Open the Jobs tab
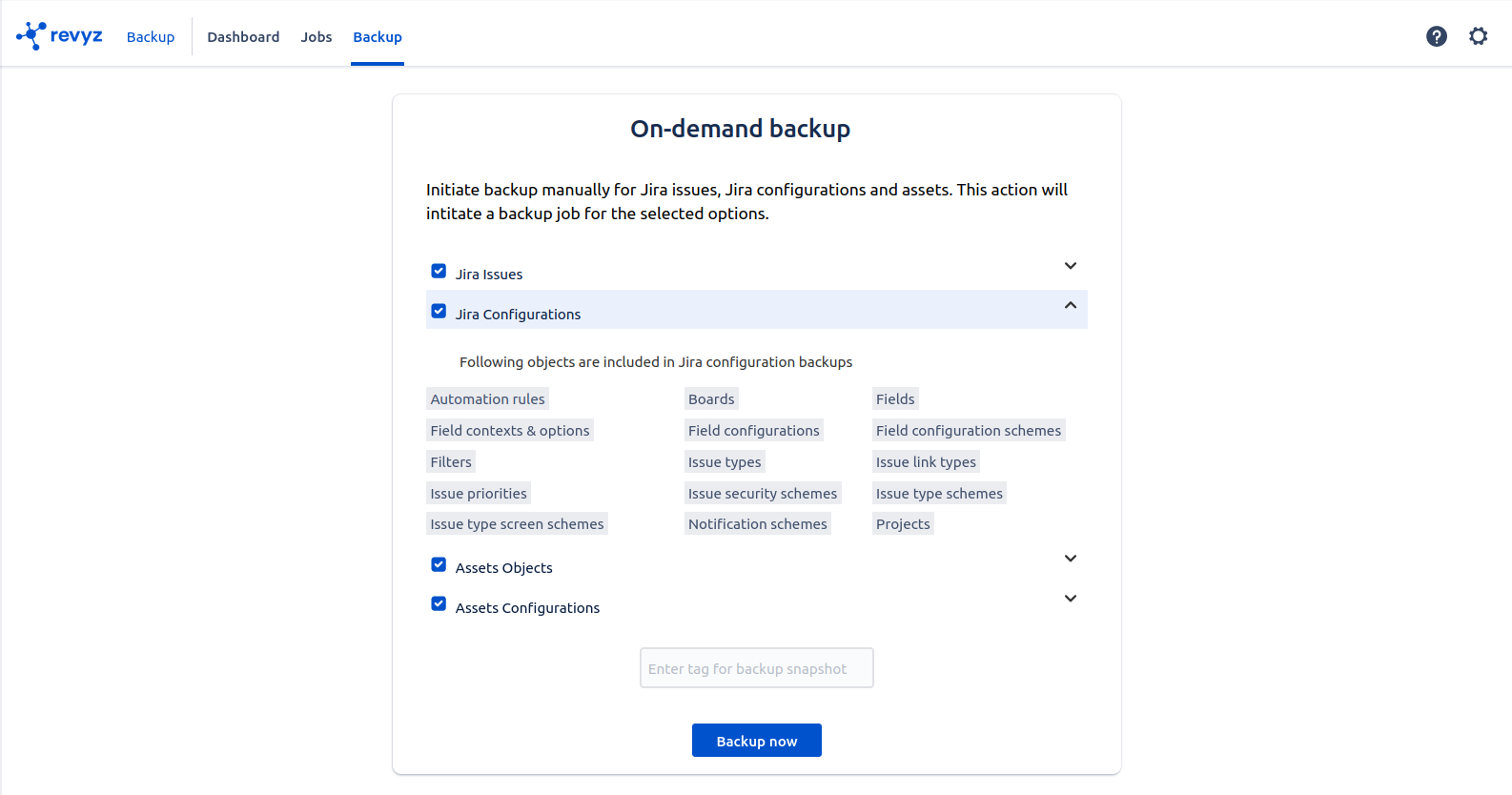 click(x=317, y=37)
